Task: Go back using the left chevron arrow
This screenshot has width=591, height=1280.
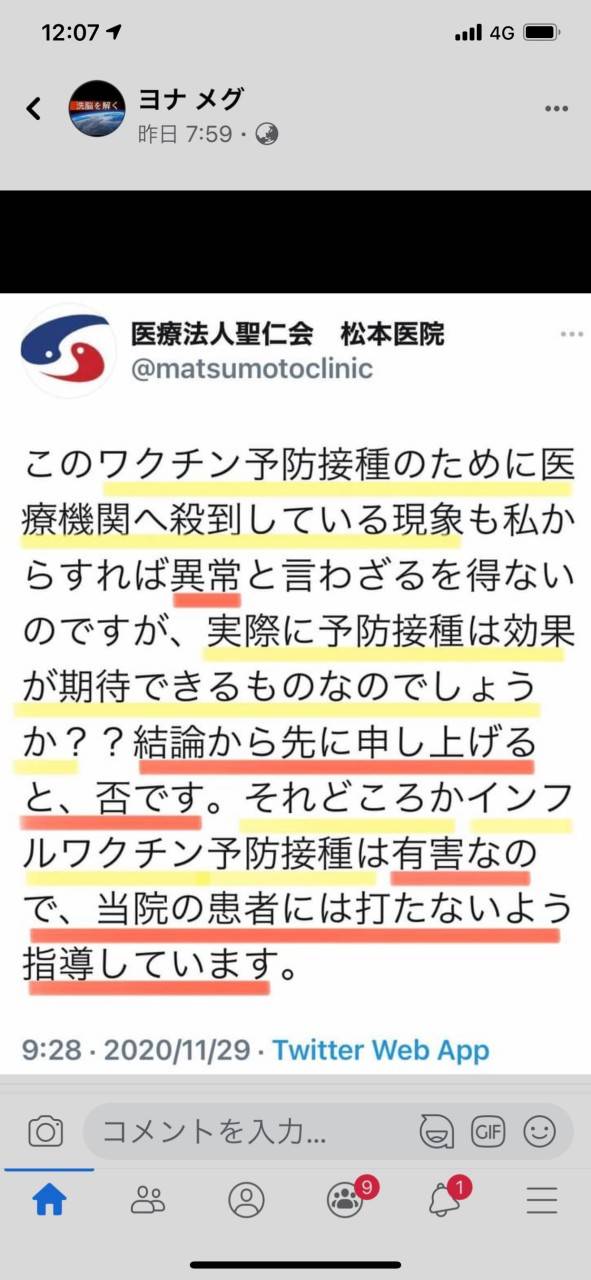Action: pos(35,109)
